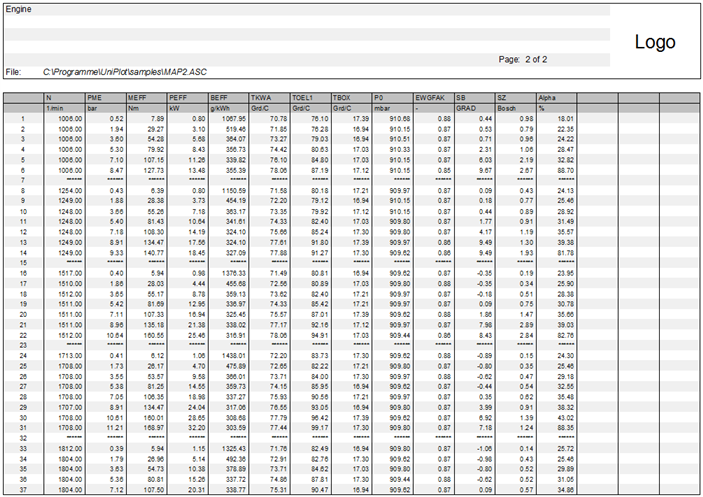The height and width of the screenshot is (497, 703).
Task: Click the BEFF value 1438.01
Action: [x=233, y=356]
